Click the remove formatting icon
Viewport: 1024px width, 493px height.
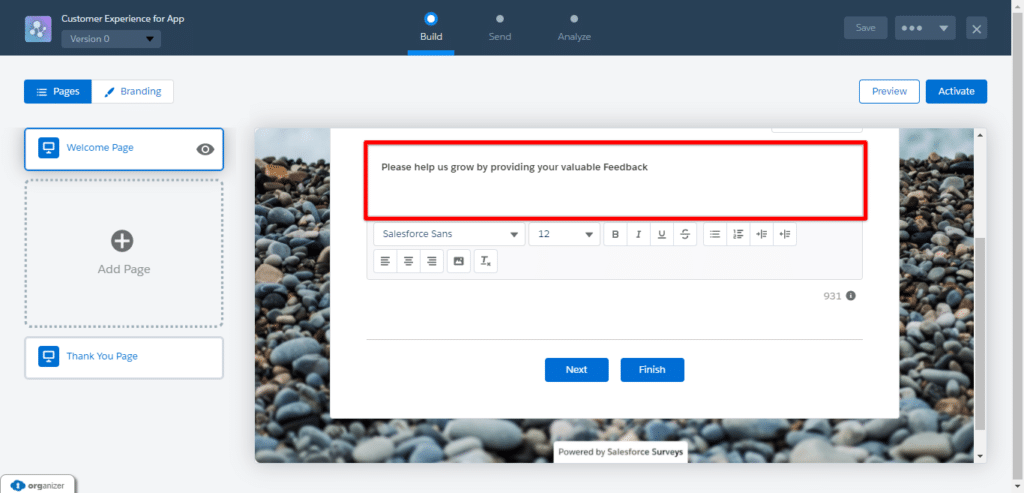[x=485, y=261]
